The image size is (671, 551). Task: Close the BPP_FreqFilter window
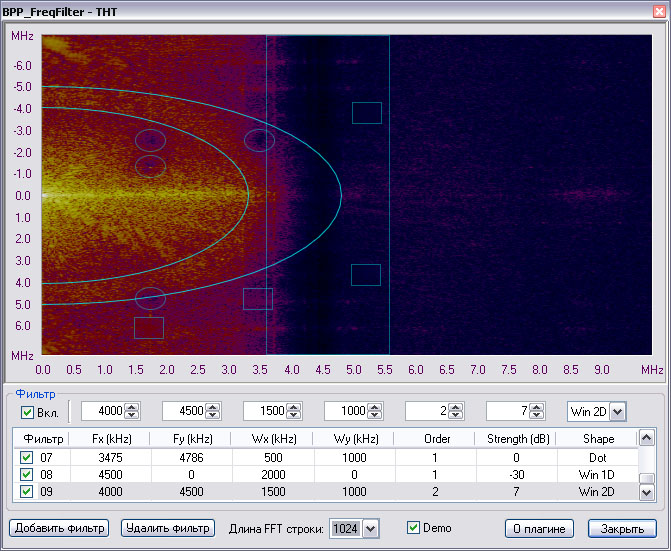coord(659,12)
